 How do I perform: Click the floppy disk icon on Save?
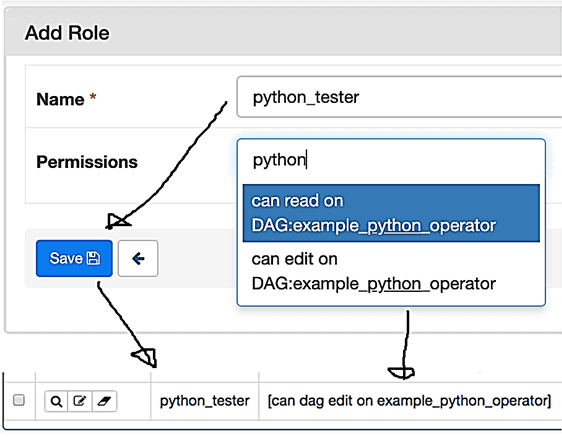[94, 258]
